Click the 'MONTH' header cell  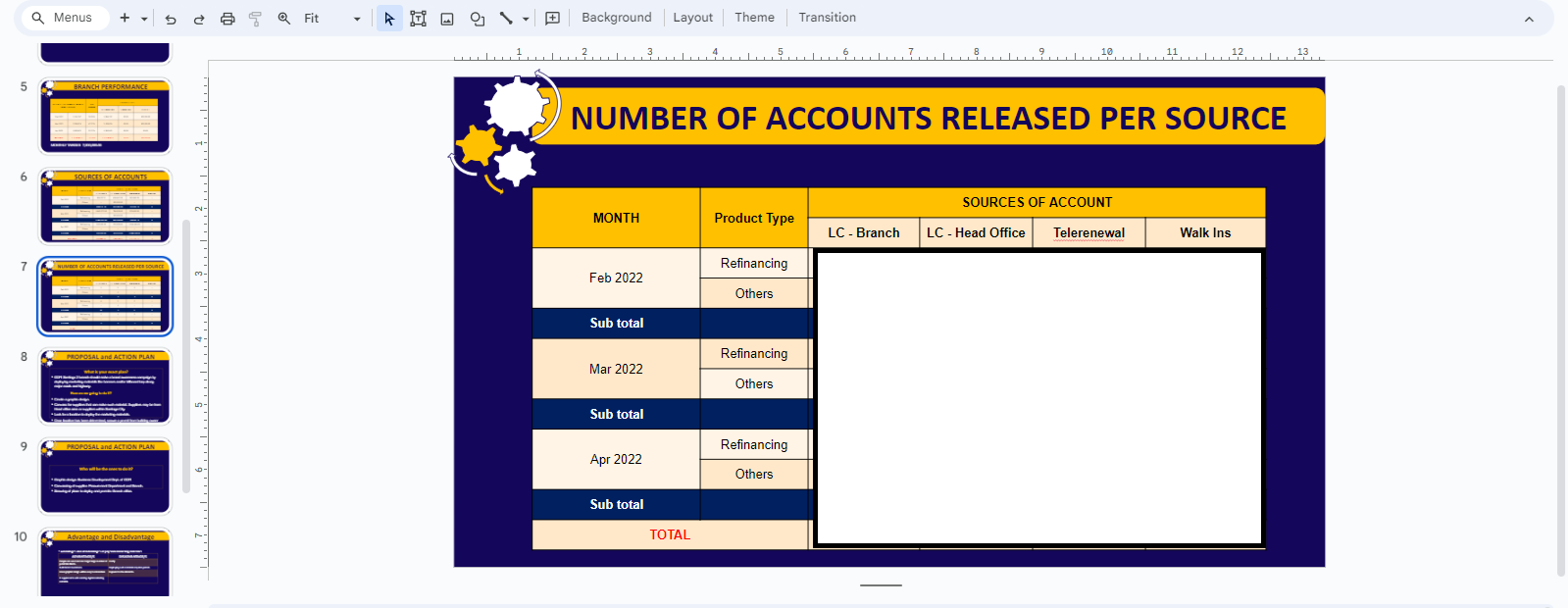[x=616, y=218]
